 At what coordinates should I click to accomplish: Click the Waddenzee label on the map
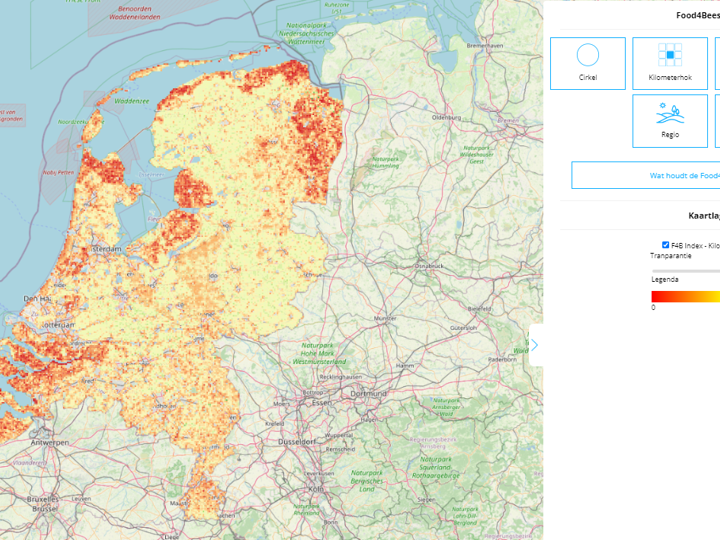coord(131,101)
